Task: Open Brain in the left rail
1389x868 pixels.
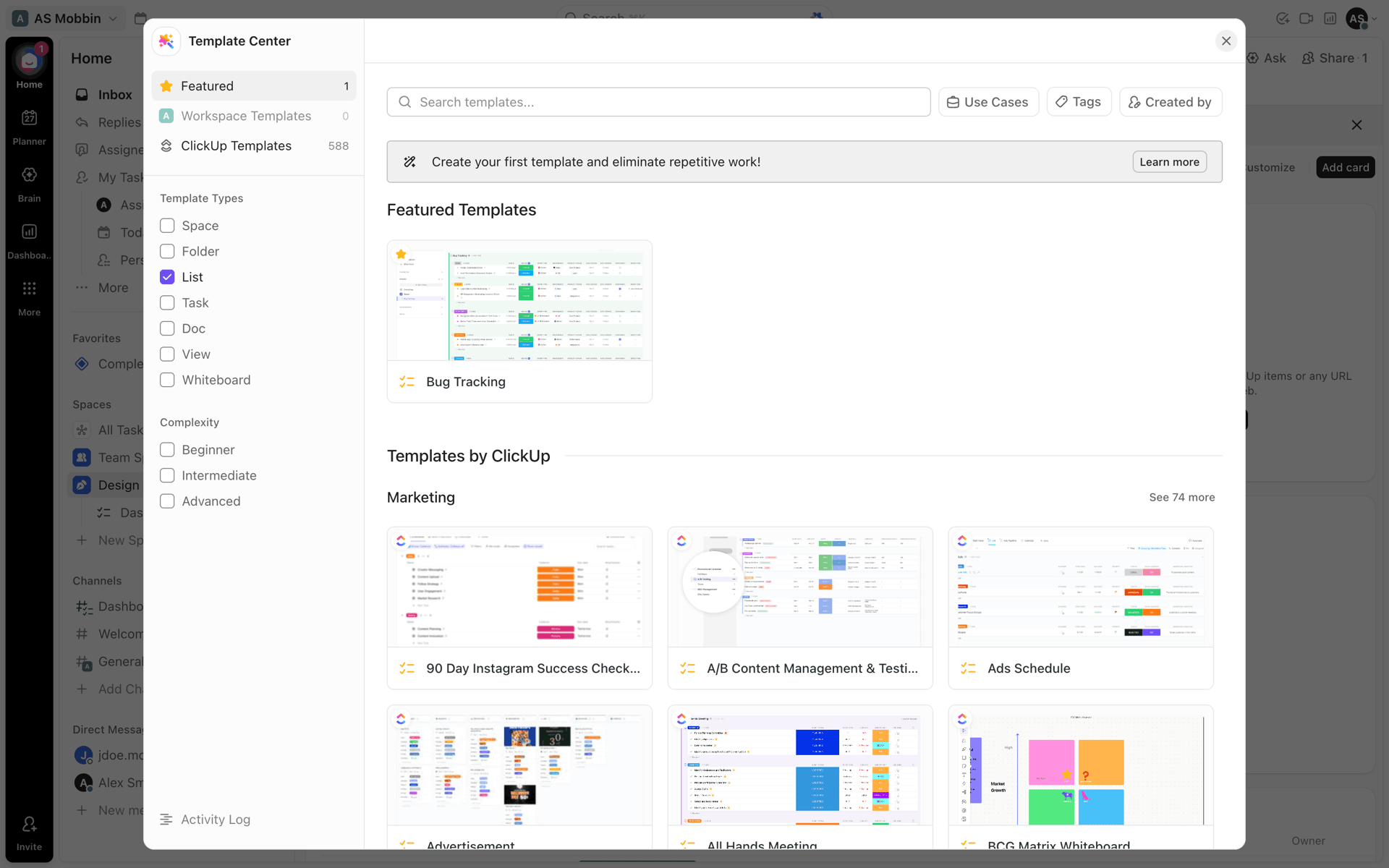Action: (x=29, y=175)
